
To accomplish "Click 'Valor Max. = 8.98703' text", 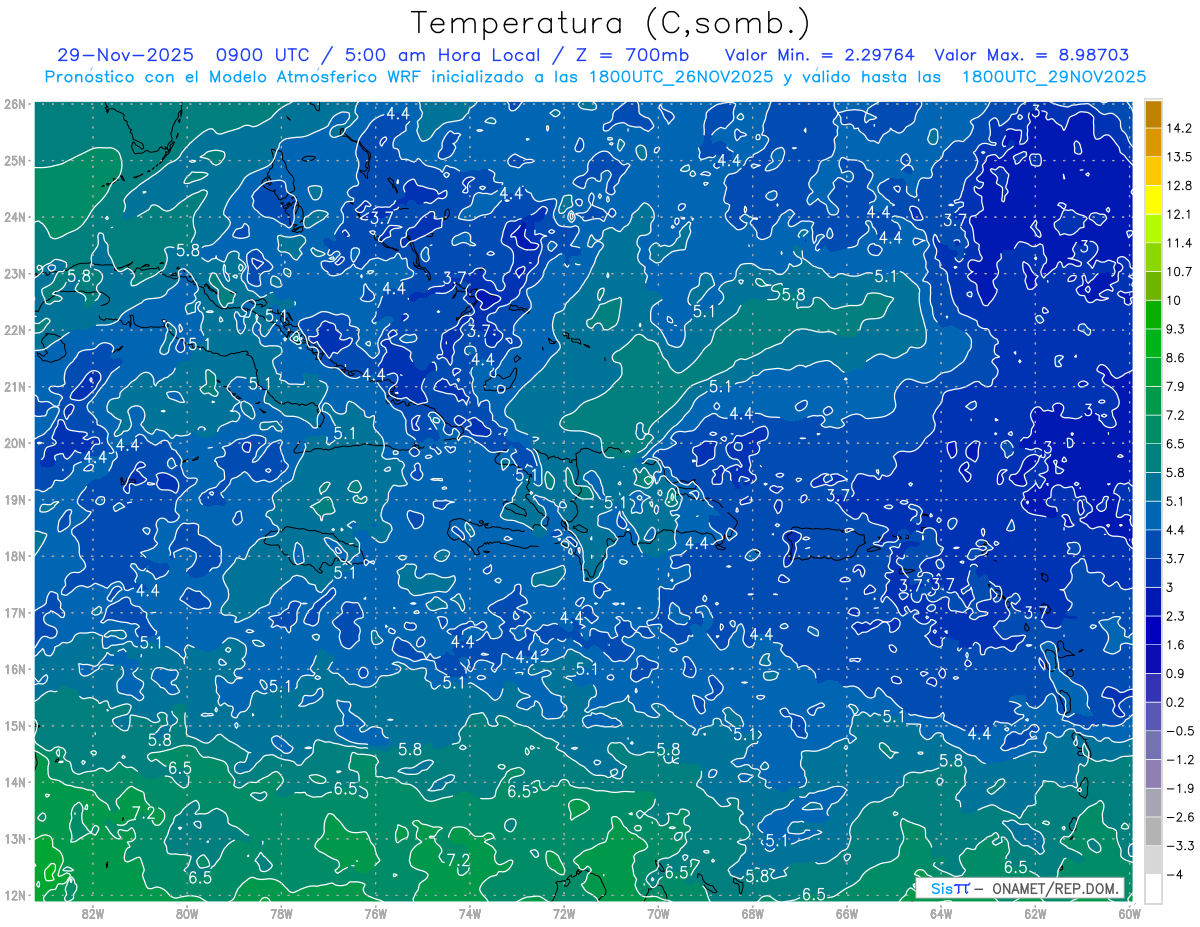I will click(x=1033, y=55).
